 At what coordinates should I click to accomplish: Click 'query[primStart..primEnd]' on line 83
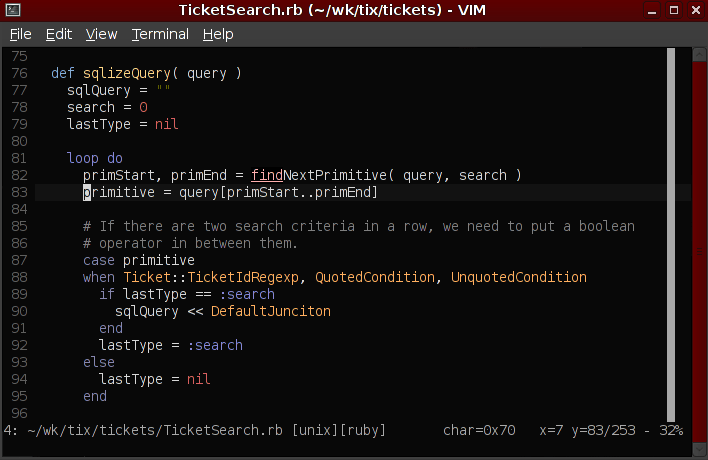pos(278,192)
